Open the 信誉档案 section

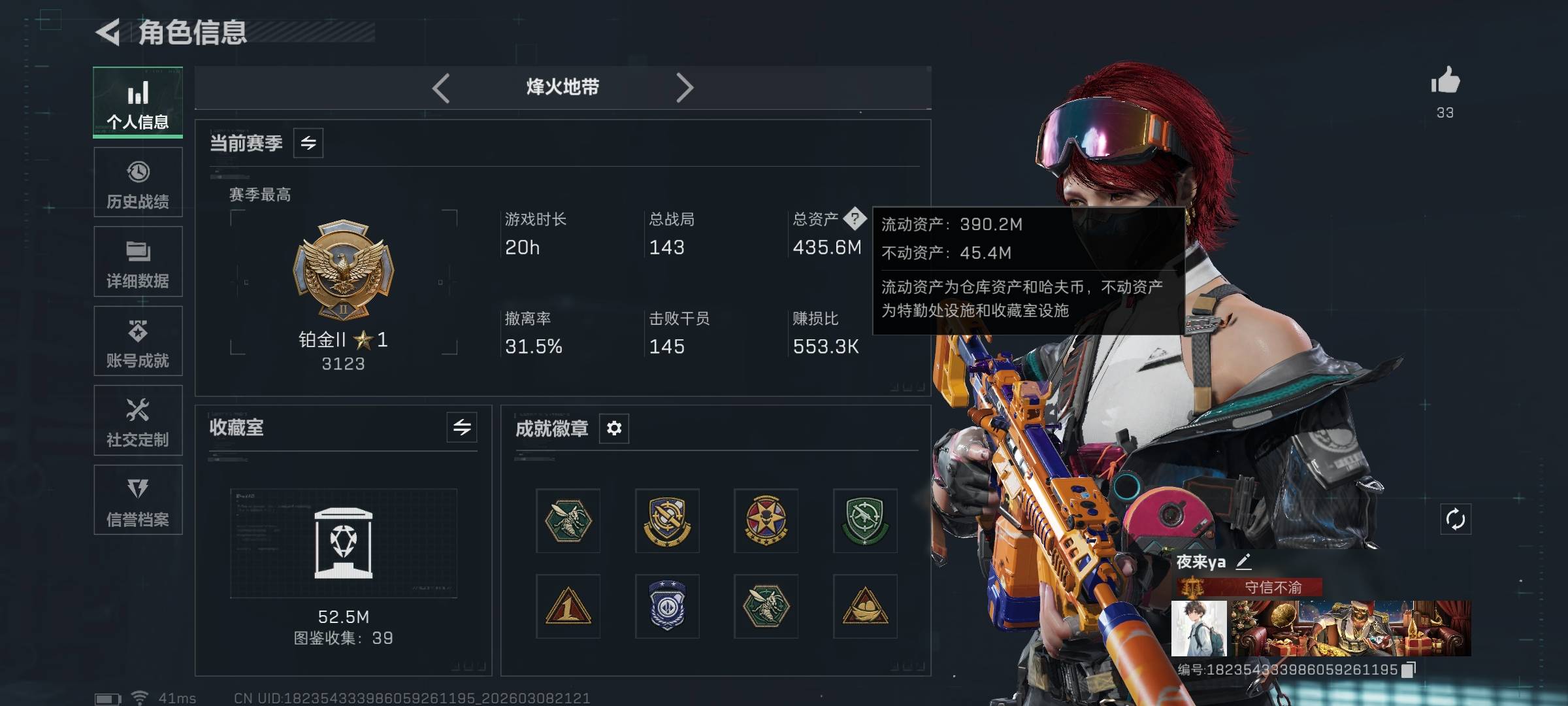(x=138, y=500)
